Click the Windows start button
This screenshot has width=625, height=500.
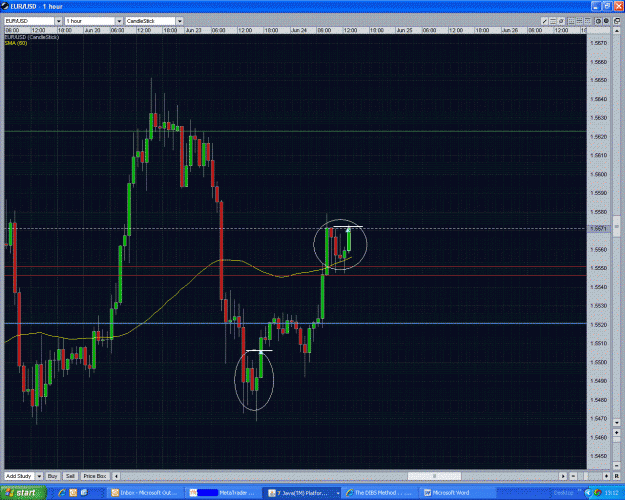click(23, 493)
